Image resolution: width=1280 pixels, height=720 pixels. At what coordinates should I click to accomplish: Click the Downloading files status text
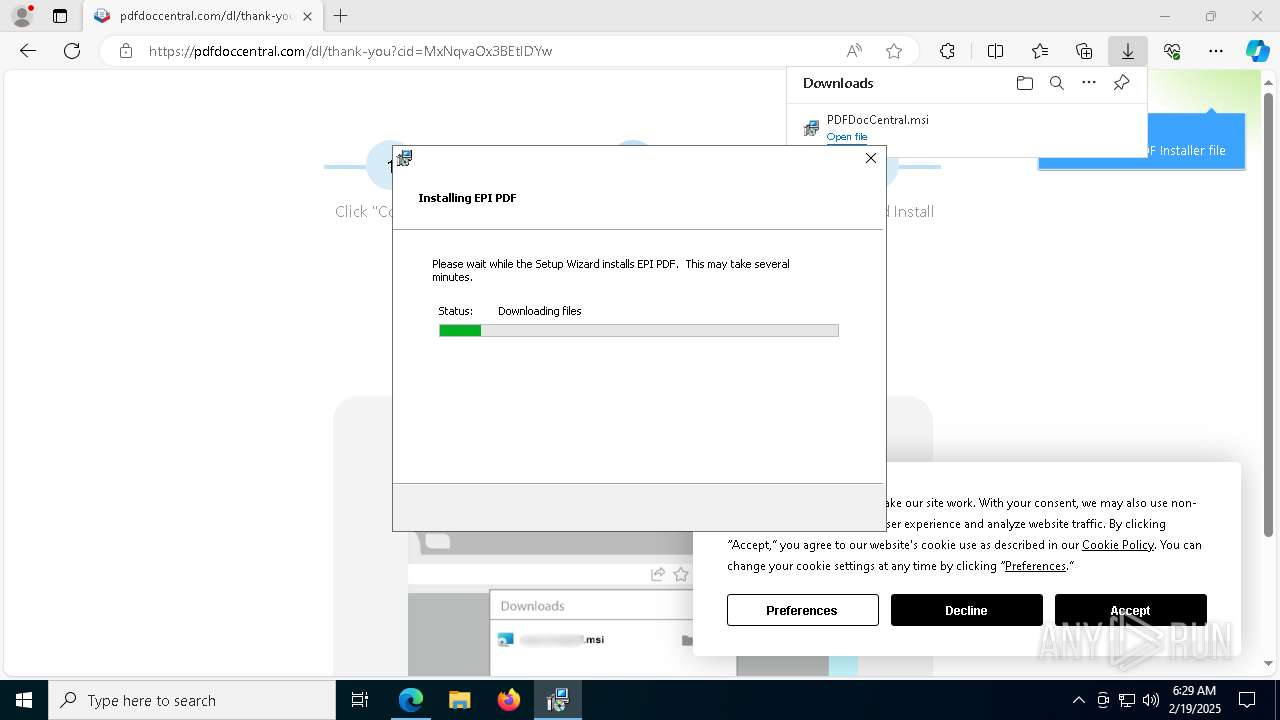[540, 311]
